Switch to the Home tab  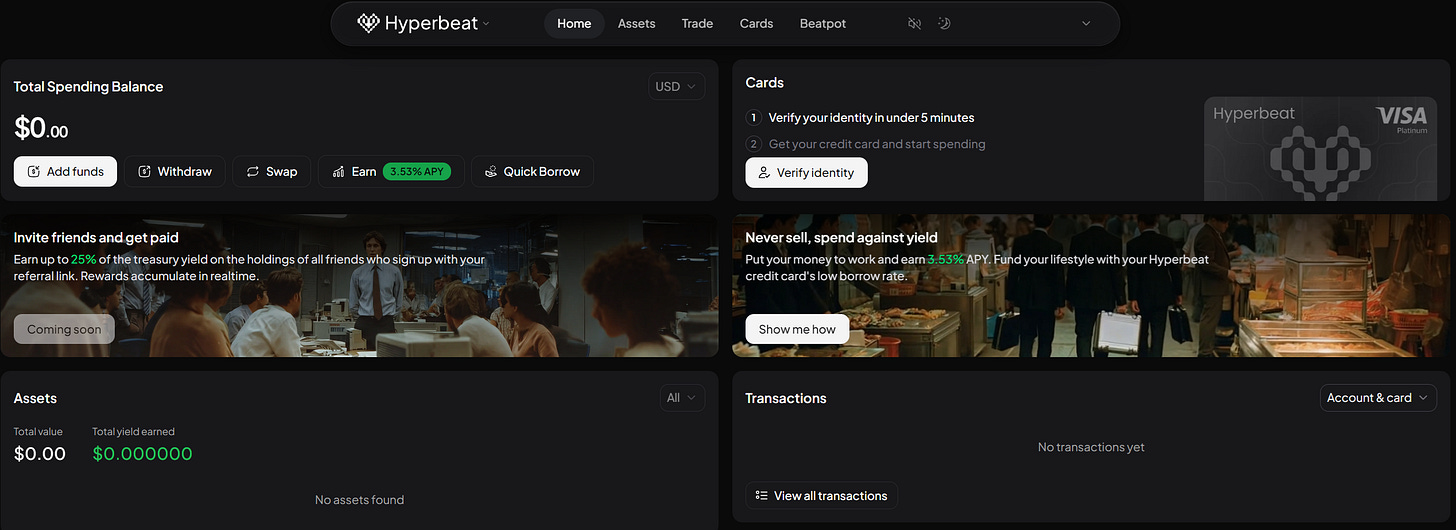coord(574,23)
